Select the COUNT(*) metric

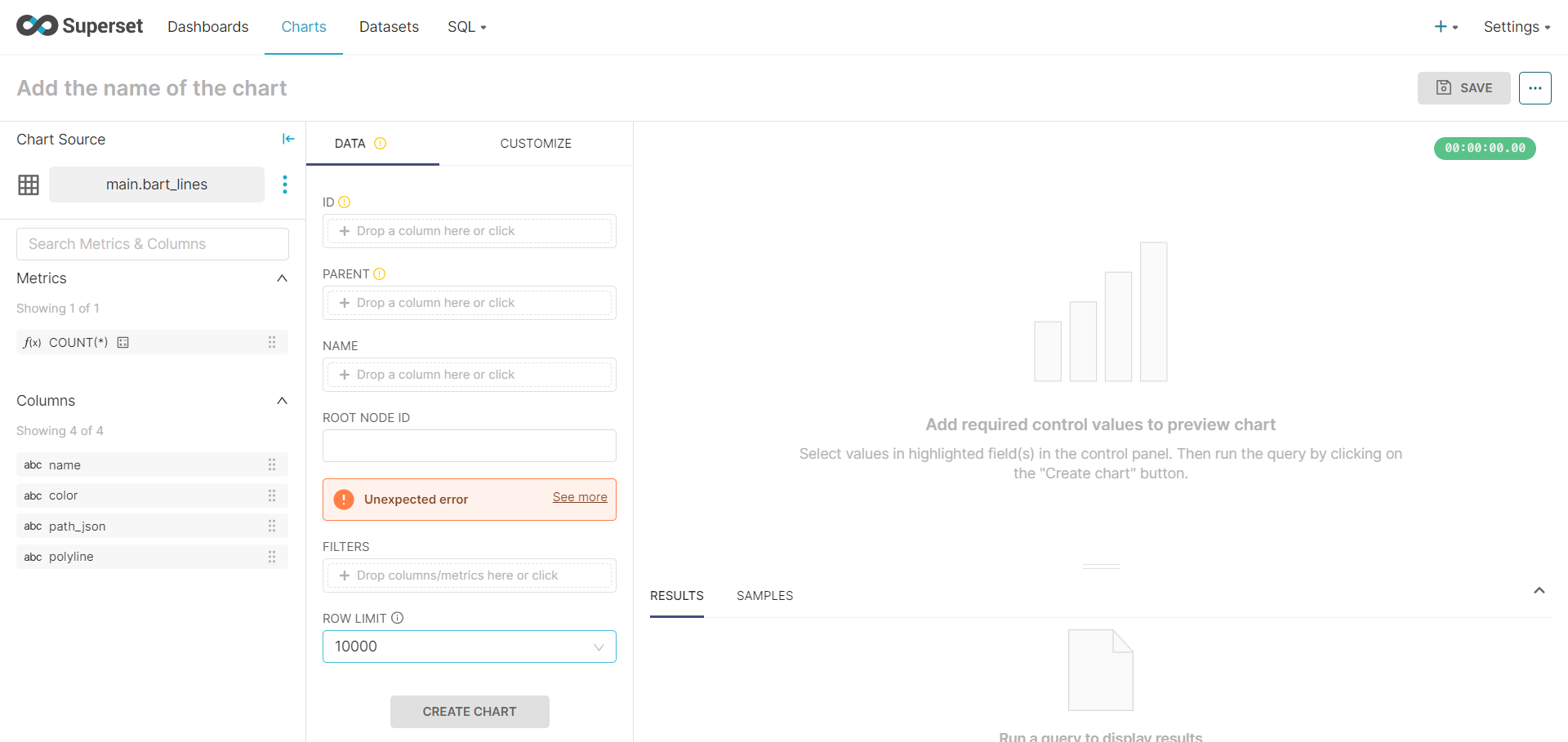point(153,342)
